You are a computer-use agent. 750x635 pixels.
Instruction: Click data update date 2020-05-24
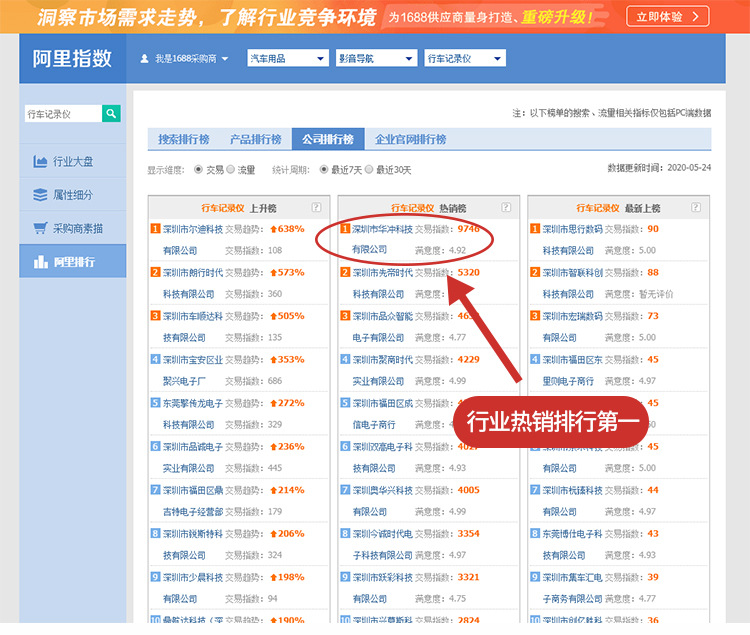689,167
